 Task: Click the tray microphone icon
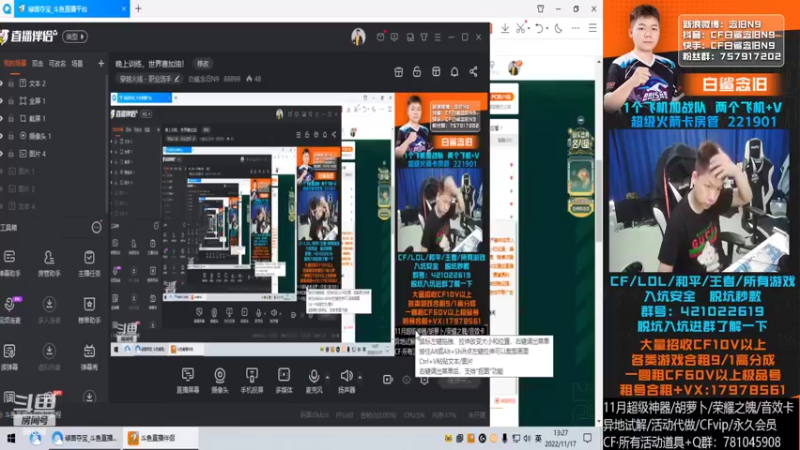coord(505,438)
